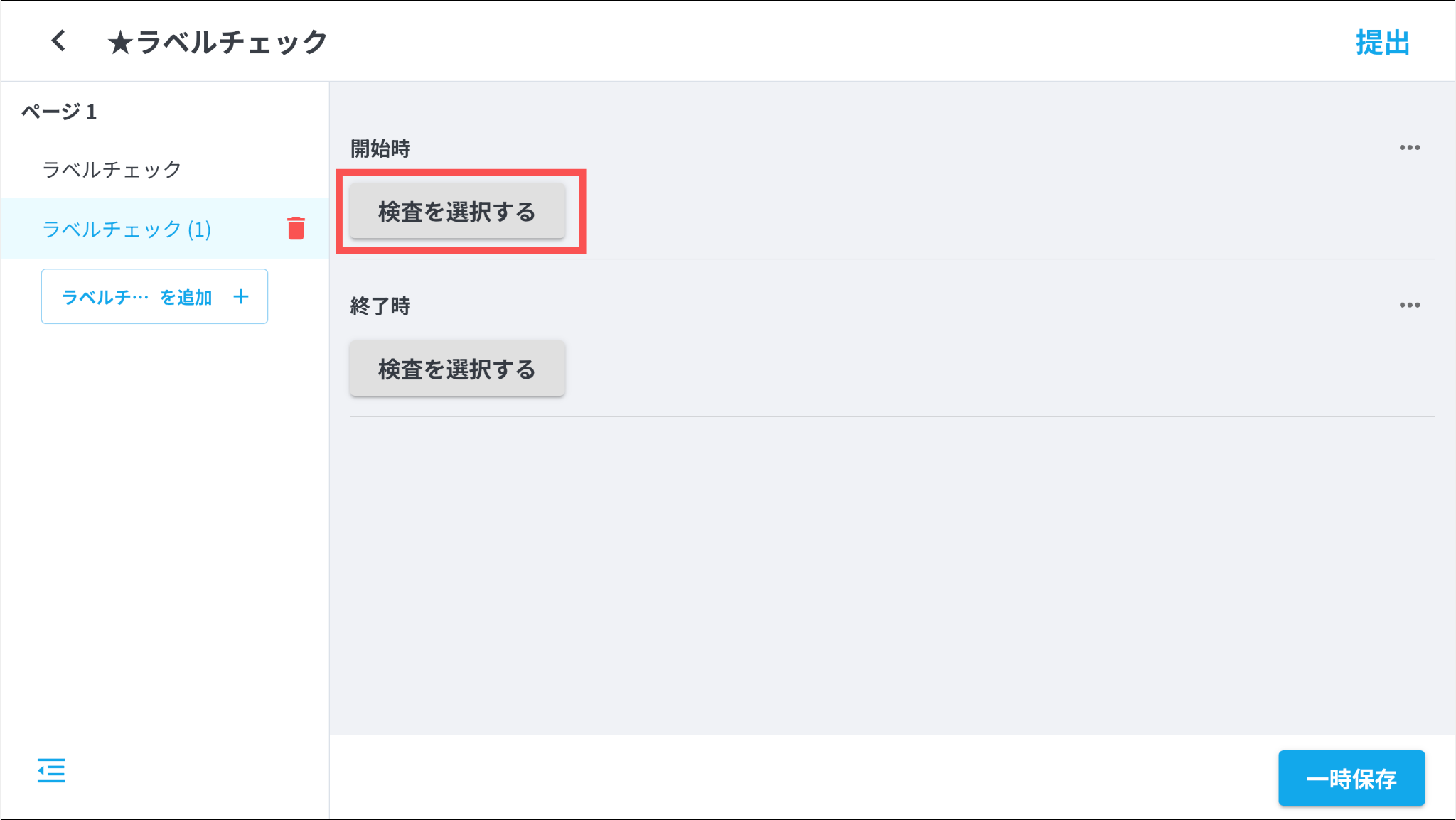Image resolution: width=1456 pixels, height=820 pixels.
Task: Click the ラベルチ… を追加 button text
Action: tap(137, 297)
